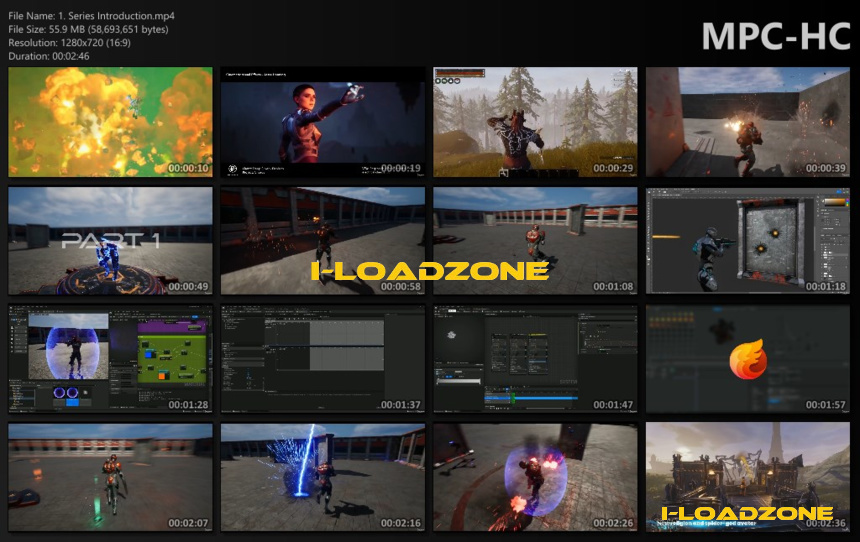The width and height of the screenshot is (860, 542).
Task: Click the thumbnail stamped 00:01:47
Action: 535,359
